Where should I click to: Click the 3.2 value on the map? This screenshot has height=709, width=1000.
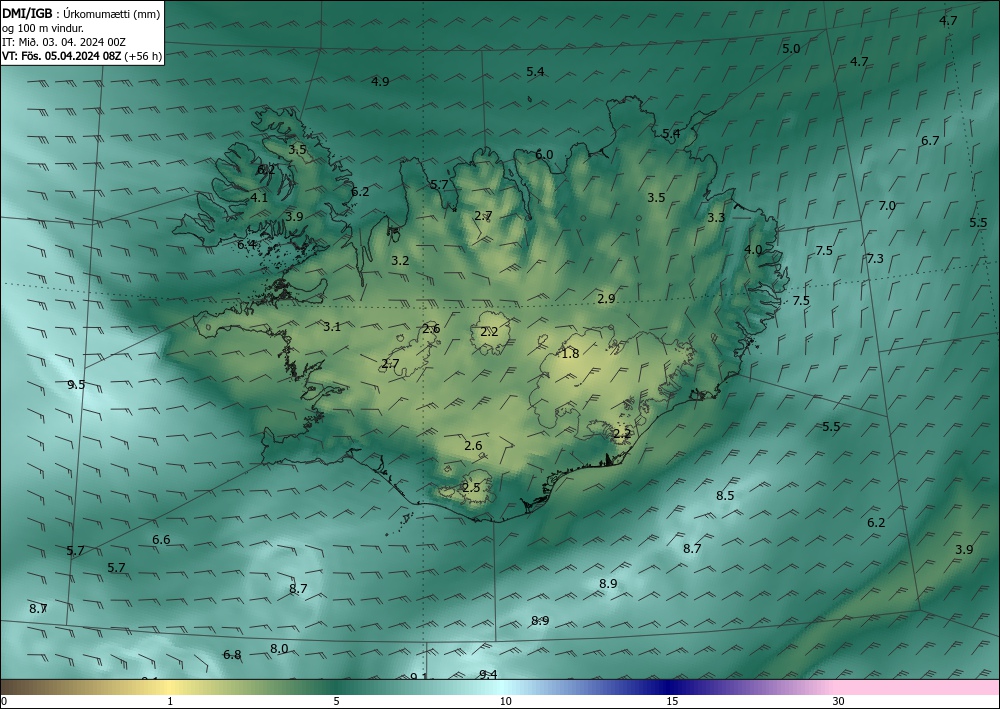pos(400,261)
